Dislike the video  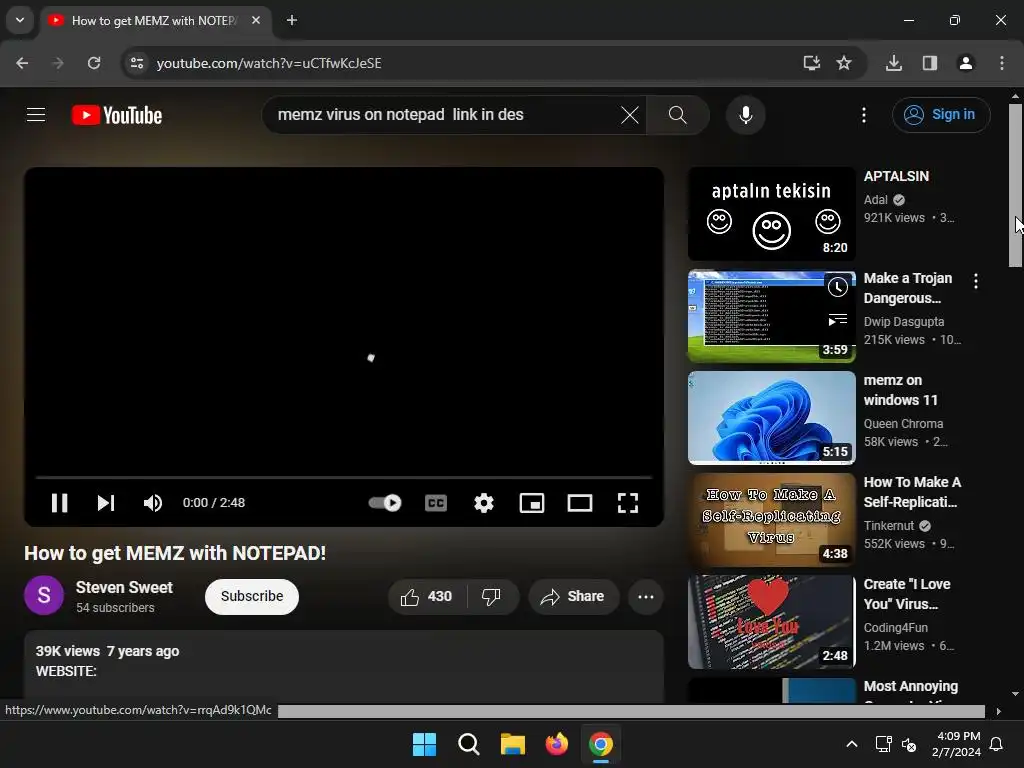click(491, 597)
